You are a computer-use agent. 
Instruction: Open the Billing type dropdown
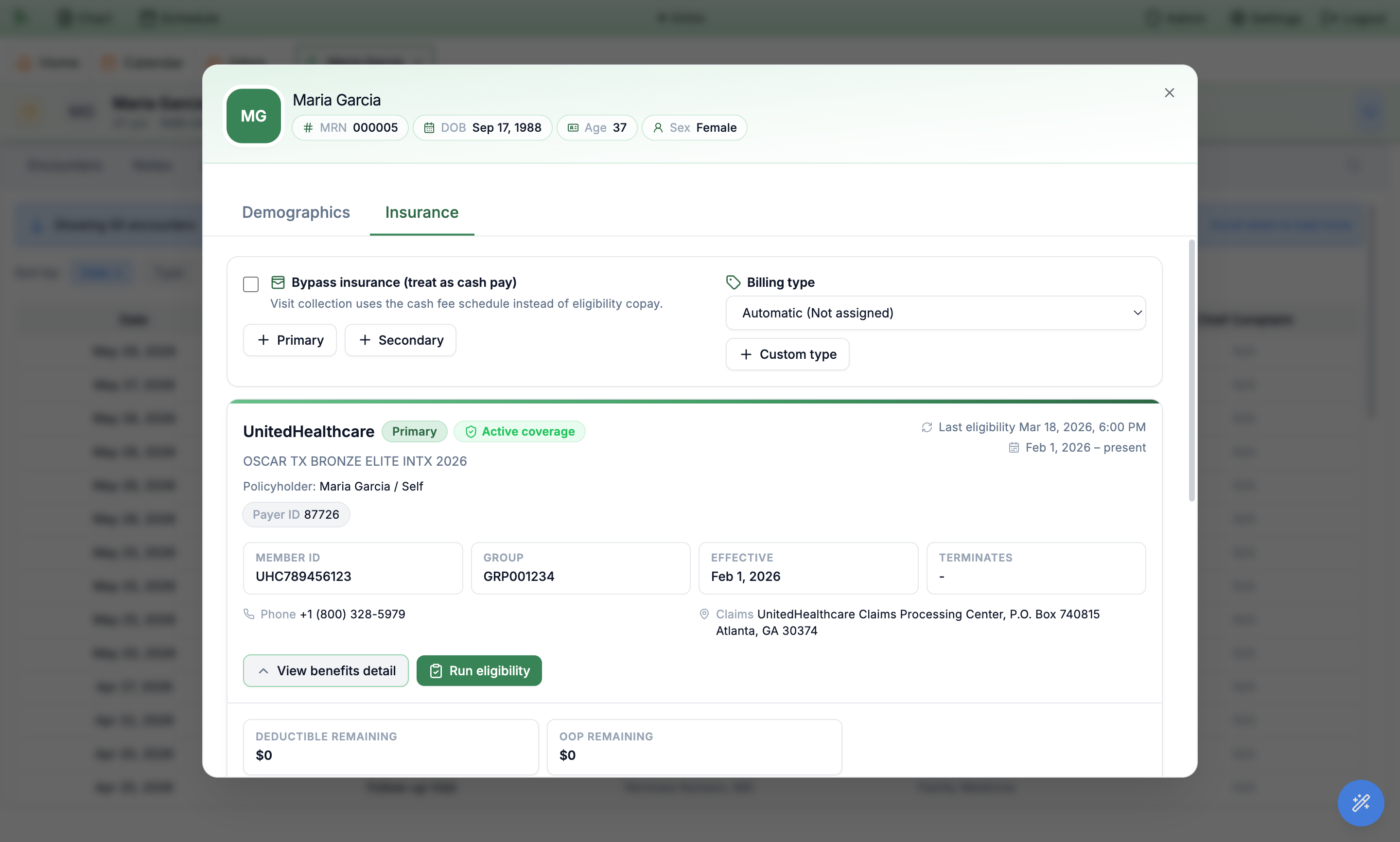[936, 313]
